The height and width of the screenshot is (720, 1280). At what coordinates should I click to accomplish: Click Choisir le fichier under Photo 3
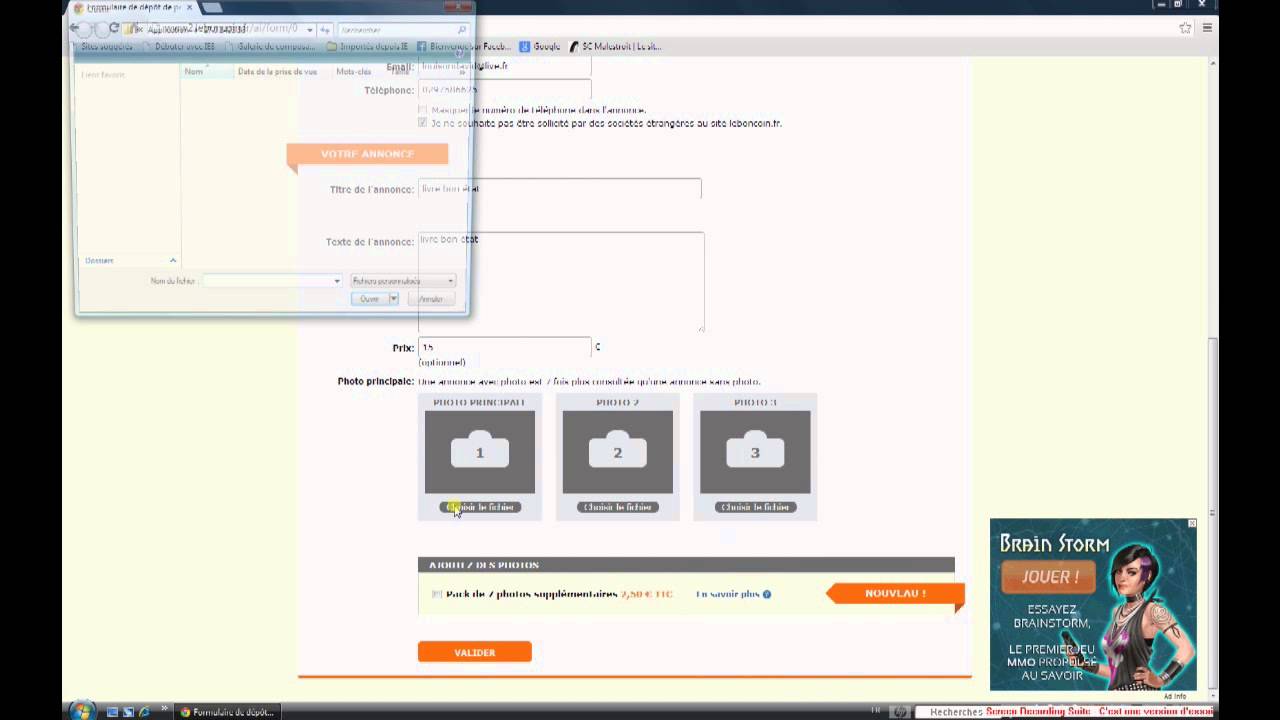pos(755,507)
